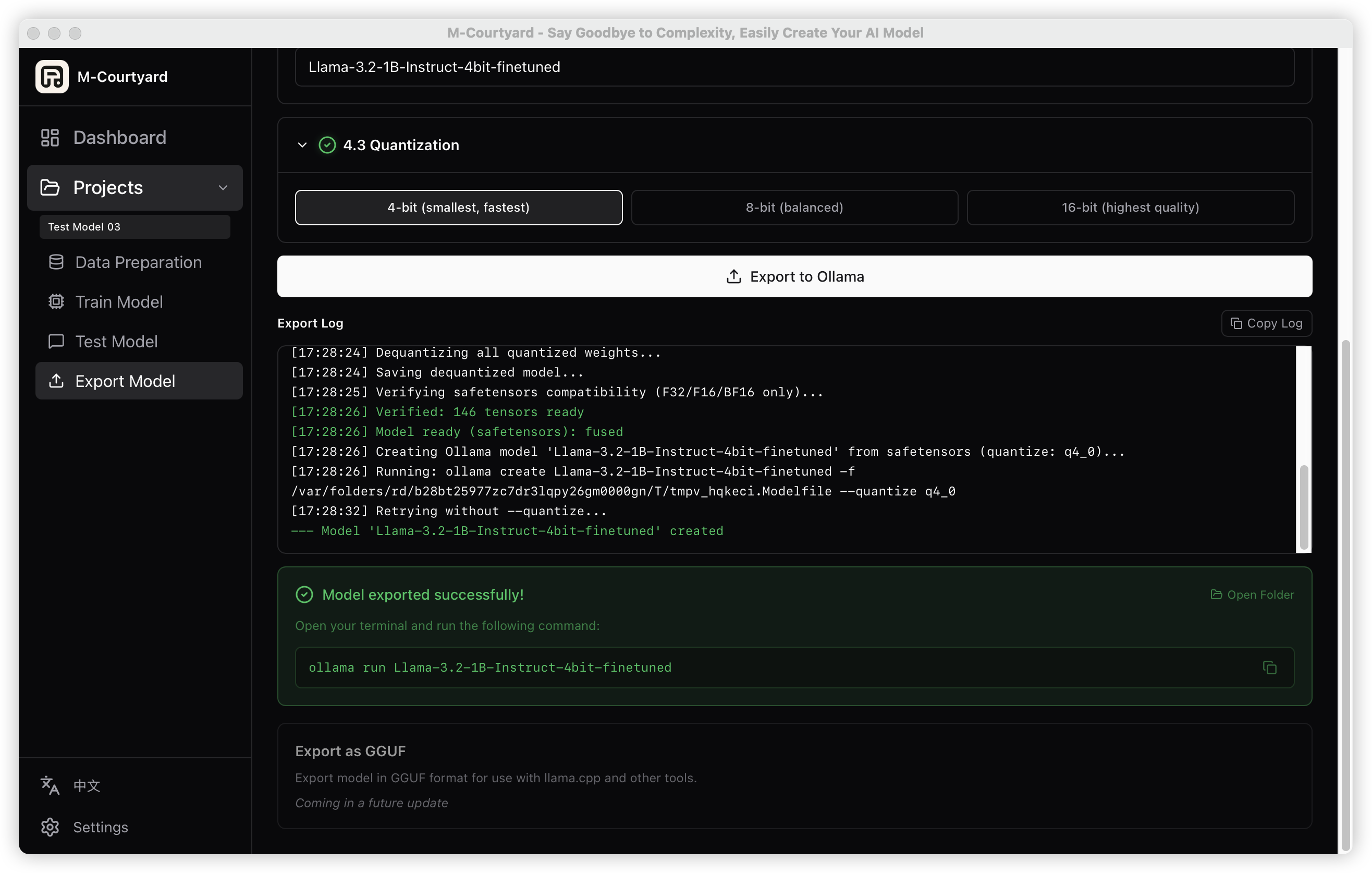1372x873 pixels.
Task: Click the 'Saving dequantized model...' log line
Action: 437,373
